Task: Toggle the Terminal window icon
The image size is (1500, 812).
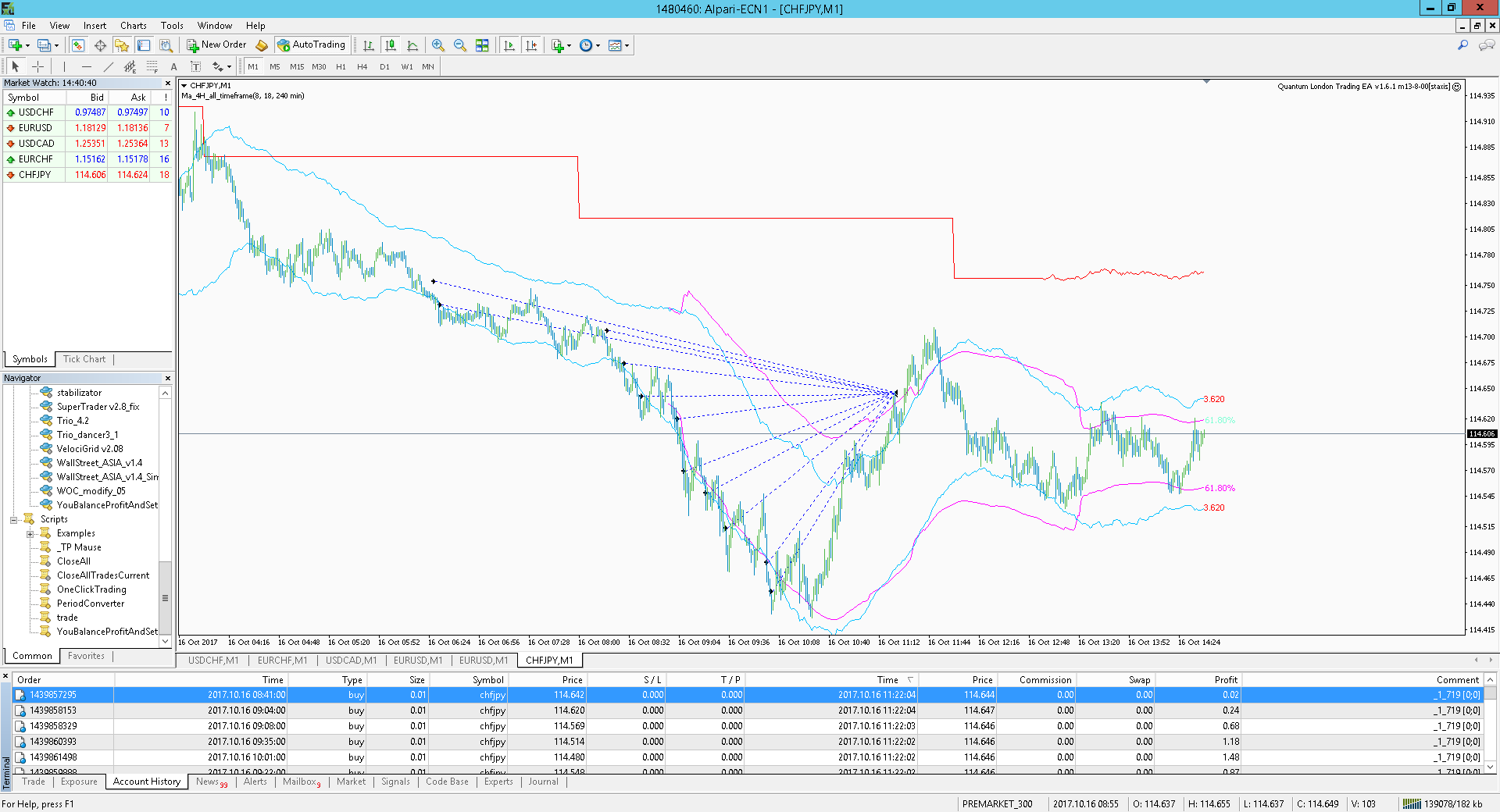Action: pyautogui.click(x=144, y=45)
